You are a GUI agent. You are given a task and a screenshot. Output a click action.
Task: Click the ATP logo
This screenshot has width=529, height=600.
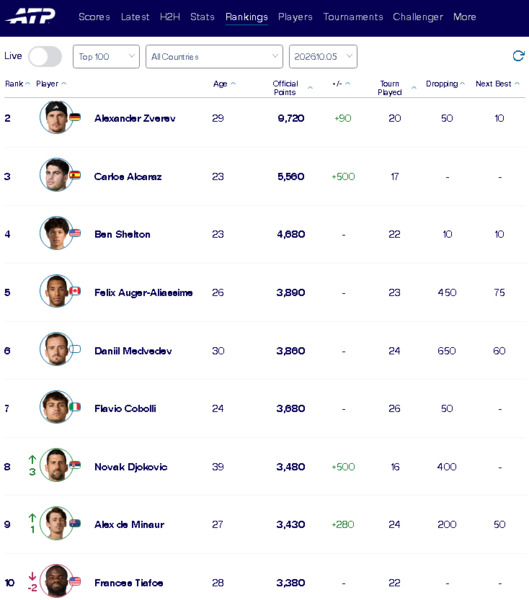31,16
